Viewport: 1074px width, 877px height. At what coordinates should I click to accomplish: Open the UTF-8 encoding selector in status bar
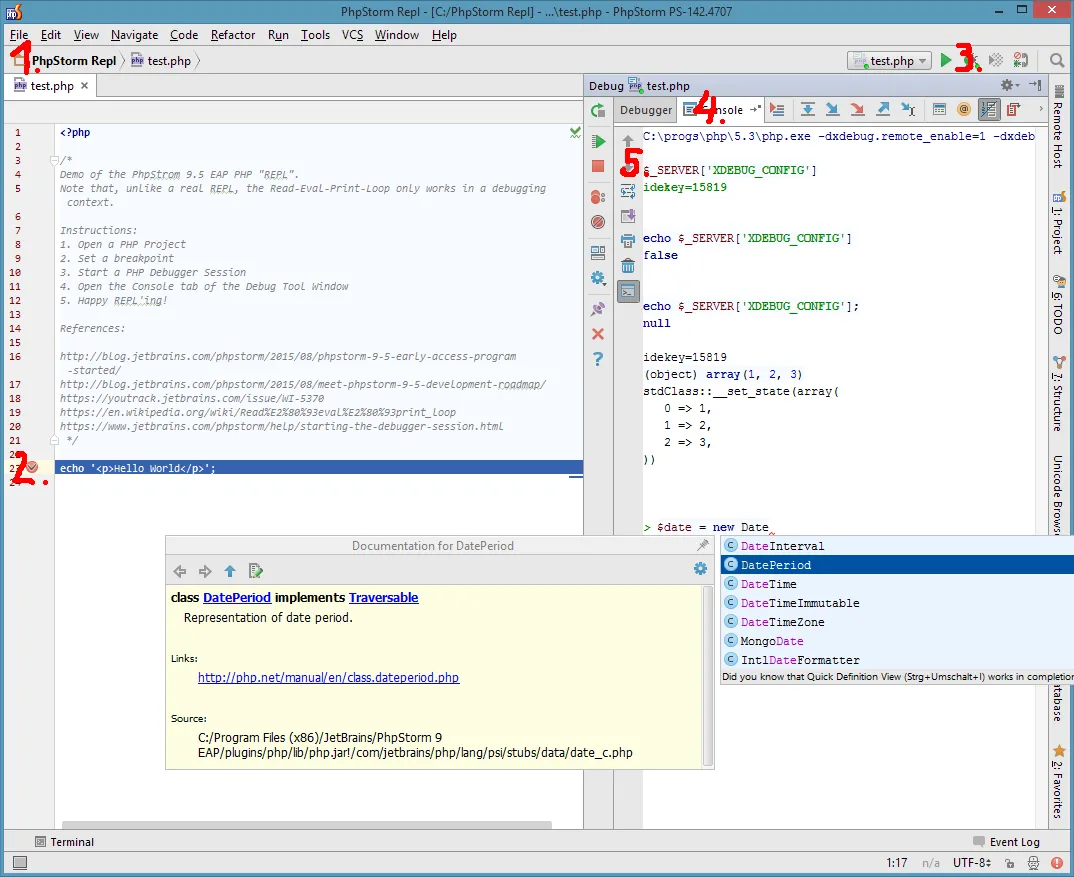click(x=971, y=862)
